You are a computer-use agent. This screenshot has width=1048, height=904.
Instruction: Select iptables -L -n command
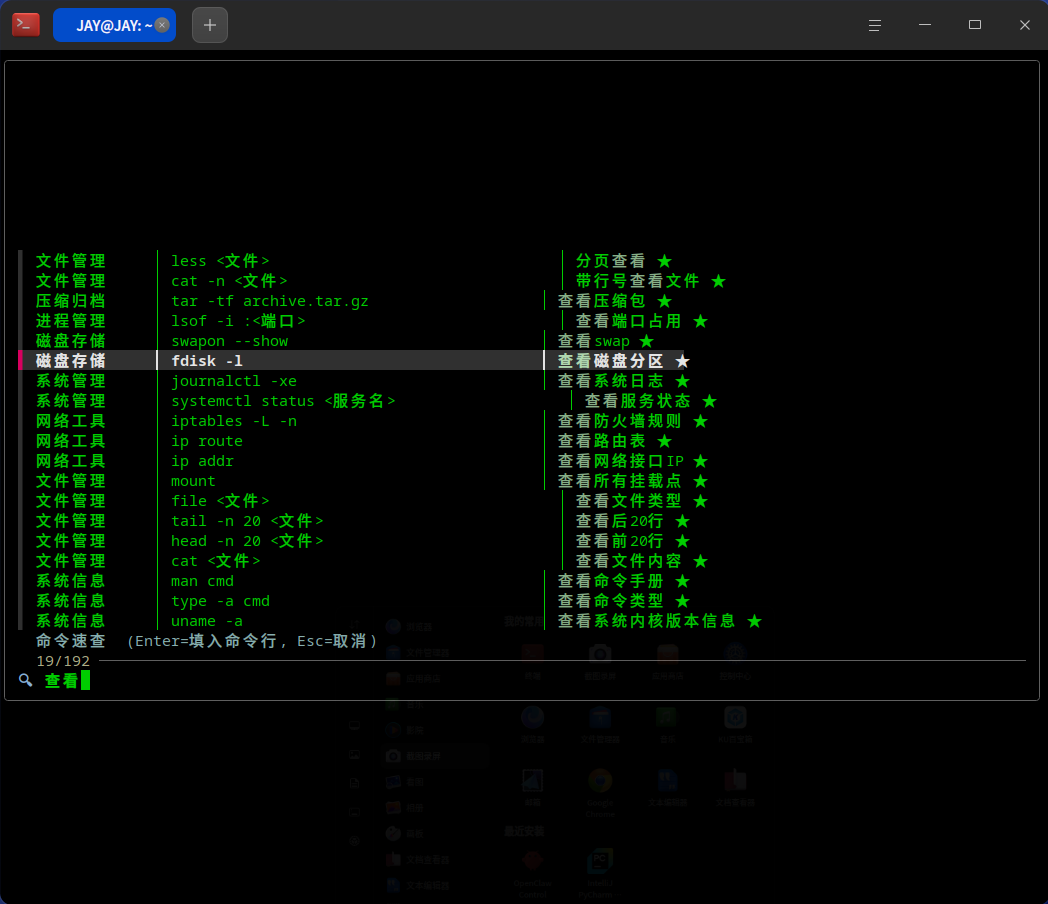pos(233,421)
